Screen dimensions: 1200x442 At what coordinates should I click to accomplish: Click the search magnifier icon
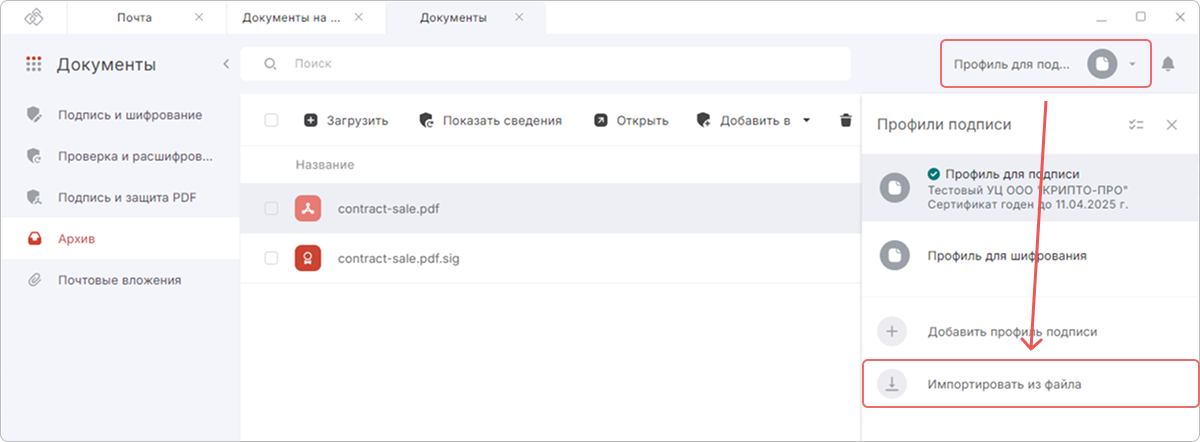tap(270, 64)
